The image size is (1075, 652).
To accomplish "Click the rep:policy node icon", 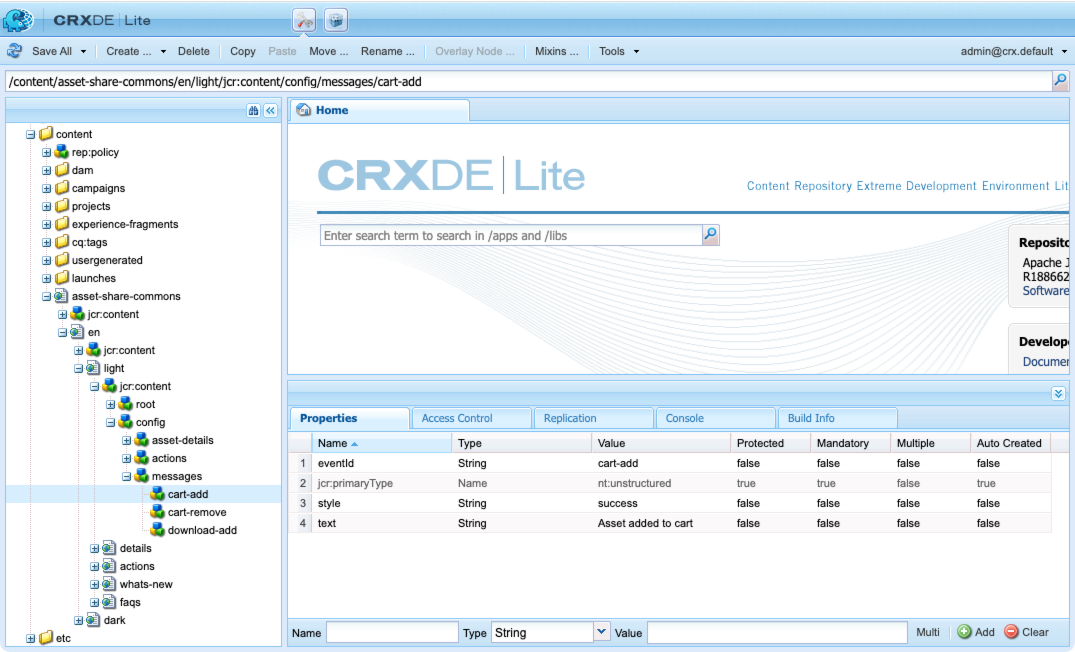I will coord(62,152).
